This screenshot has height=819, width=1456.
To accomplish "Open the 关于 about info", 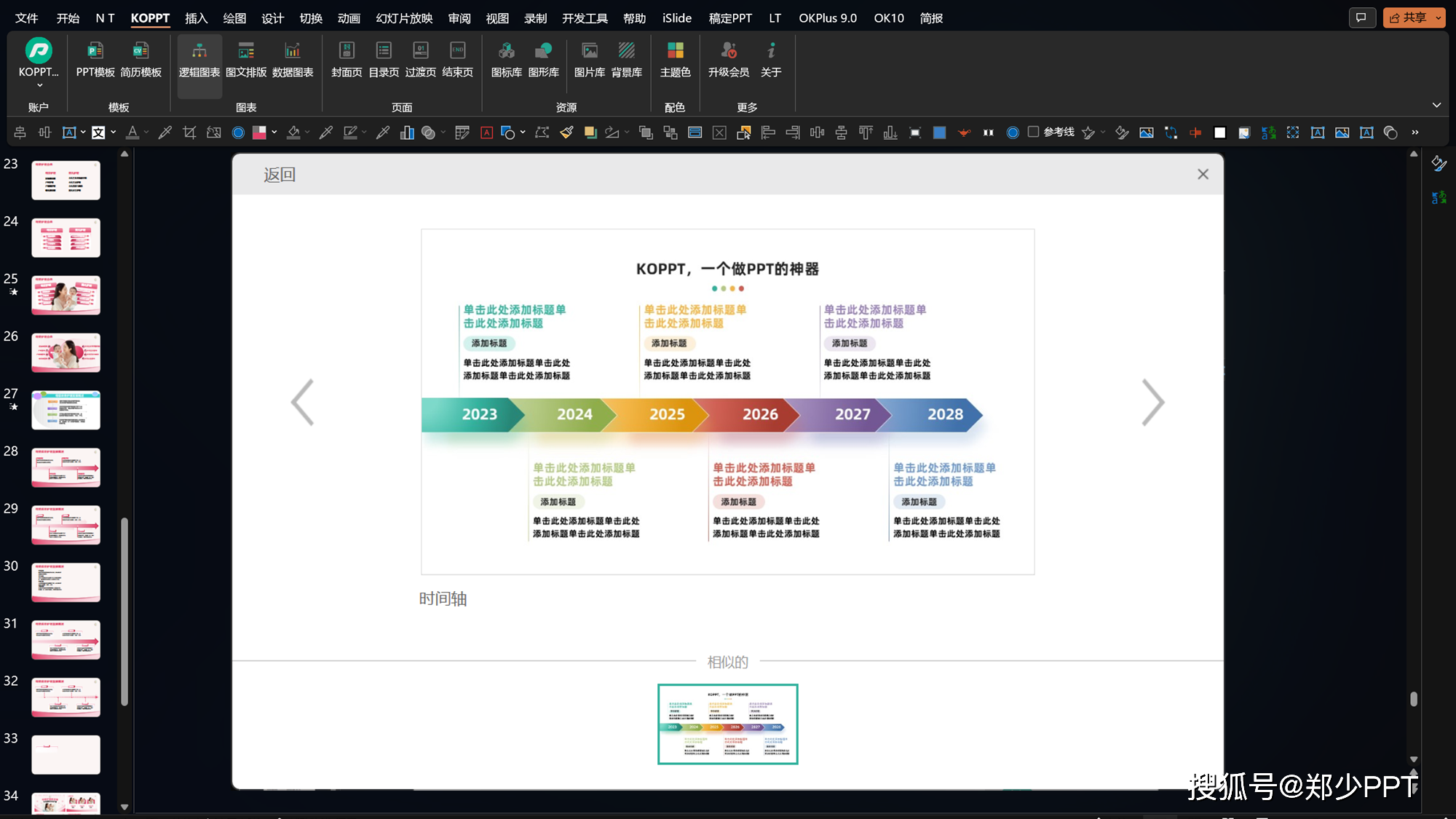I will pos(771,58).
